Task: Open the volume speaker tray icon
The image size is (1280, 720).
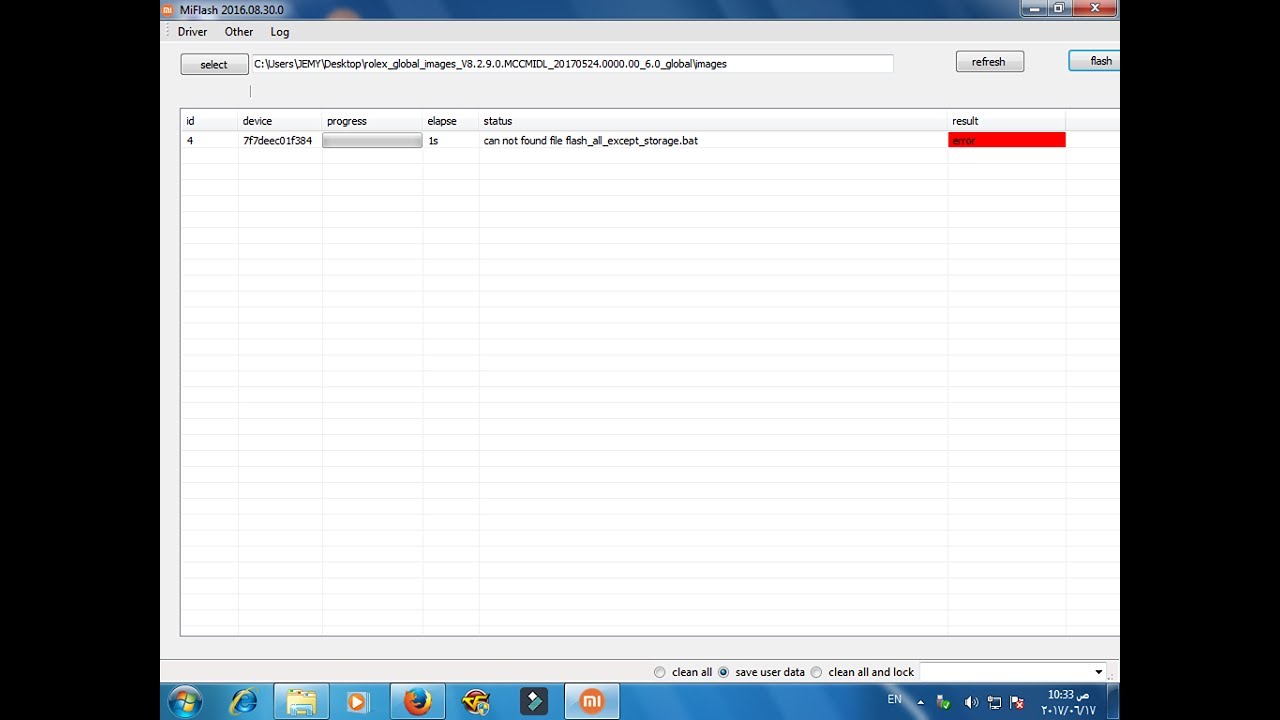Action: coord(970,702)
